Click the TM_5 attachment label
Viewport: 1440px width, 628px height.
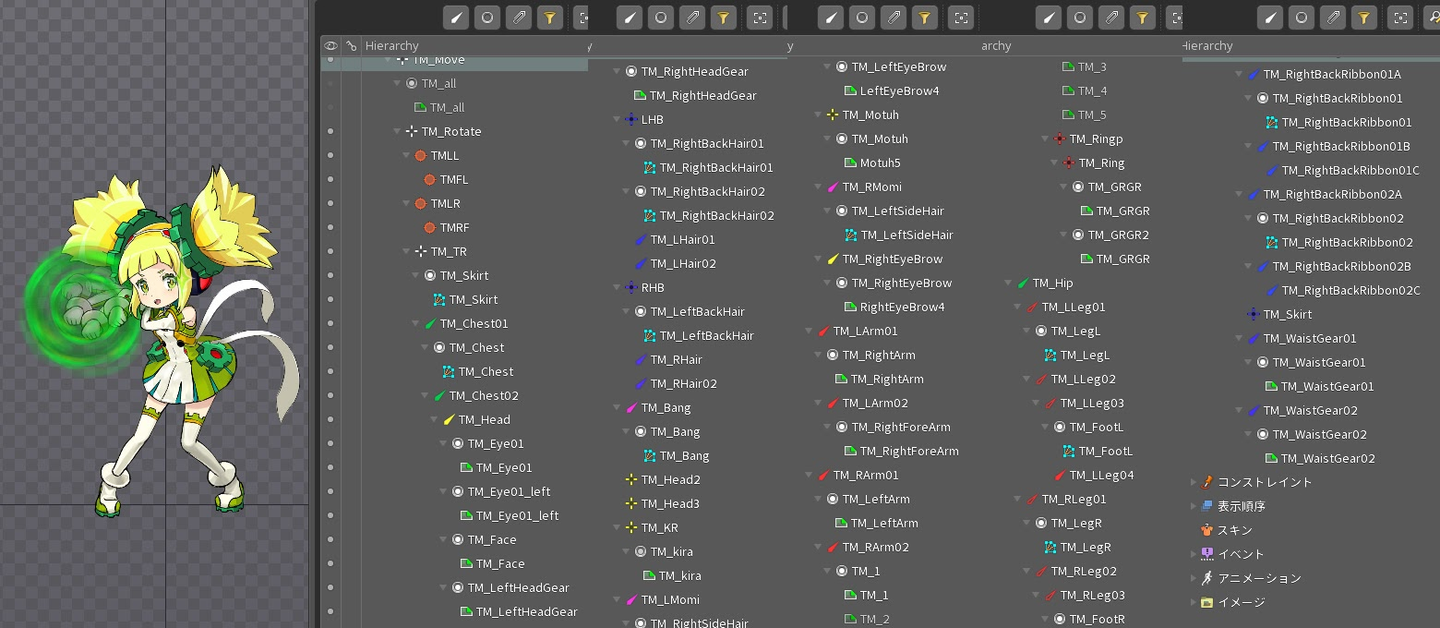point(1092,115)
